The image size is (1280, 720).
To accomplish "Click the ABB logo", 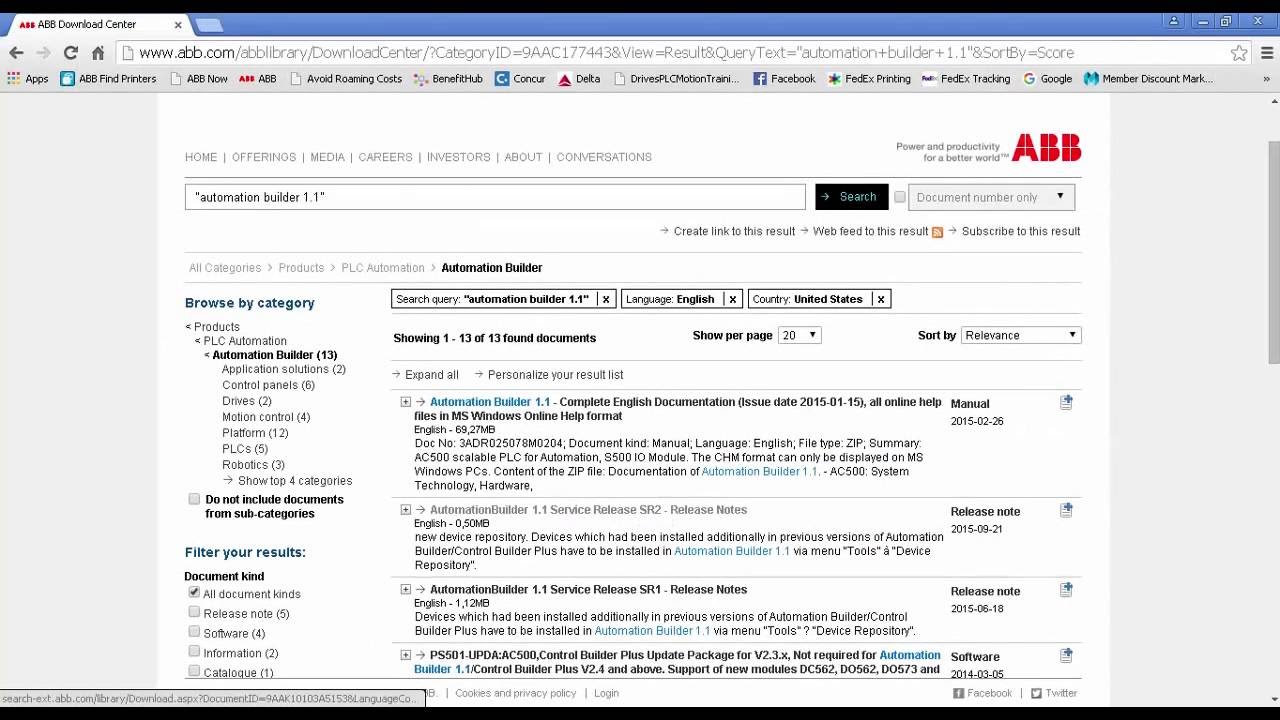I will [1046, 148].
